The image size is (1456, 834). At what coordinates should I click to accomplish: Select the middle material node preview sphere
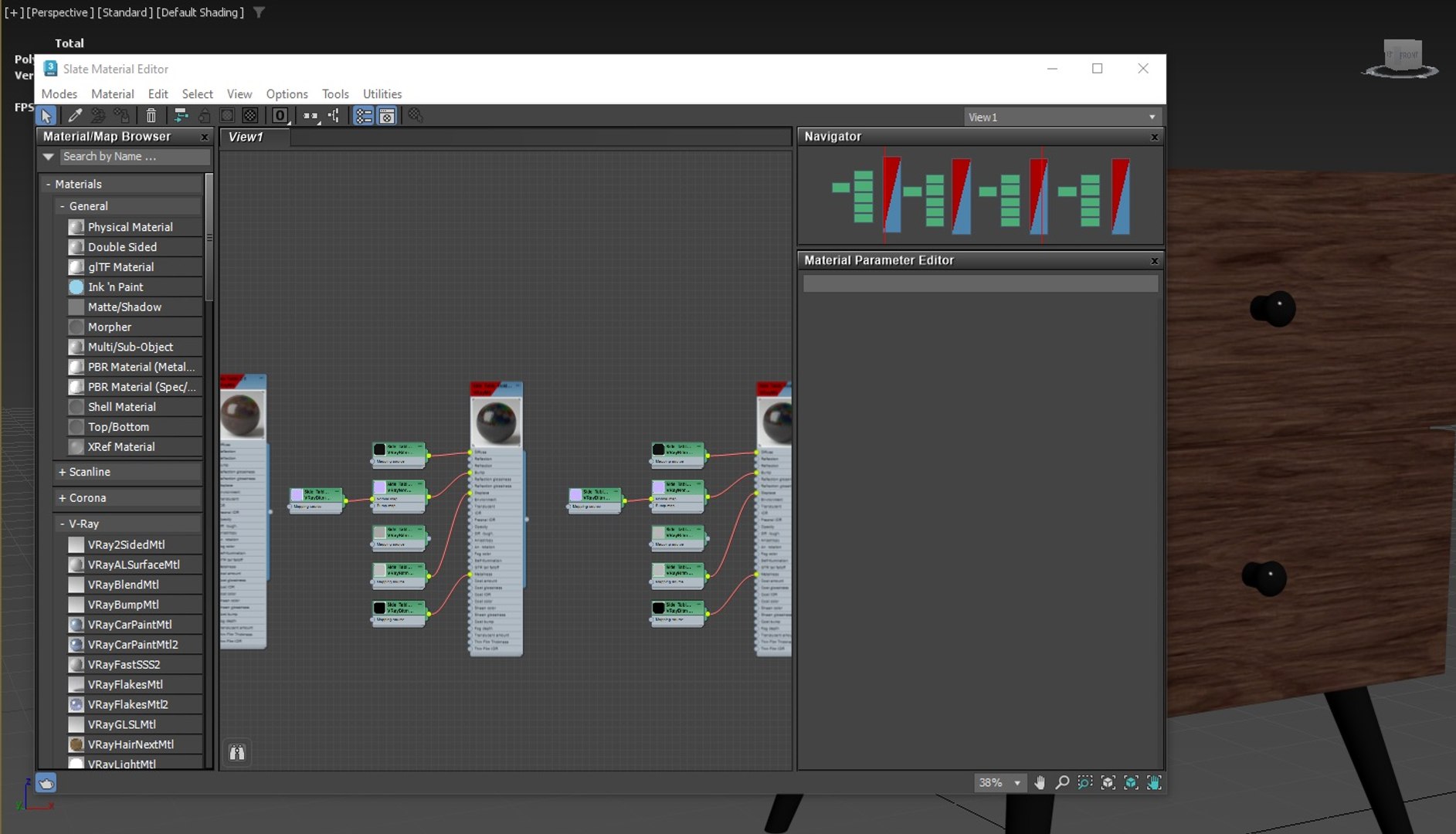point(496,422)
